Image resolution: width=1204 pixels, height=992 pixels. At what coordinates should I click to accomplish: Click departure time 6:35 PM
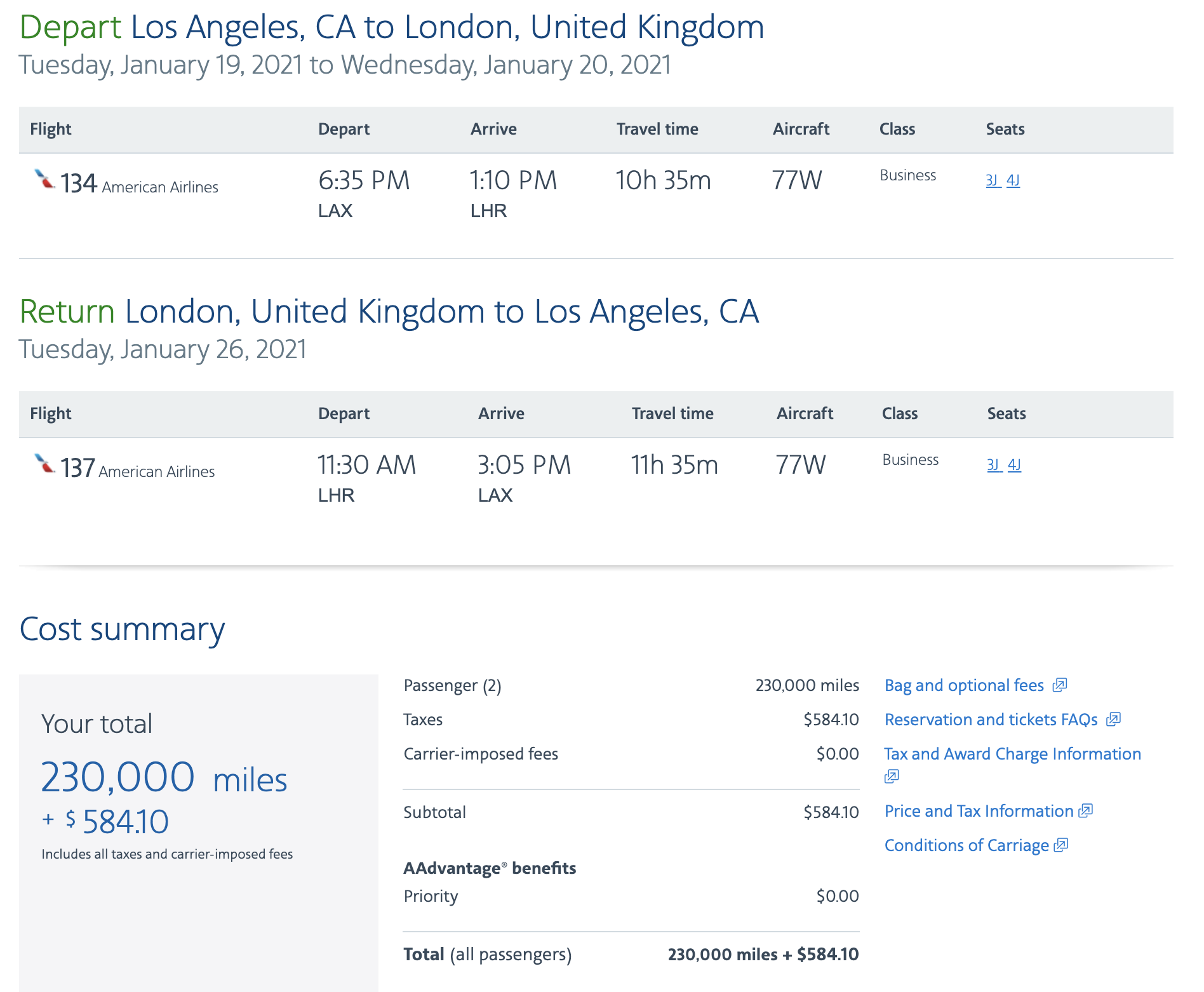coord(364,180)
